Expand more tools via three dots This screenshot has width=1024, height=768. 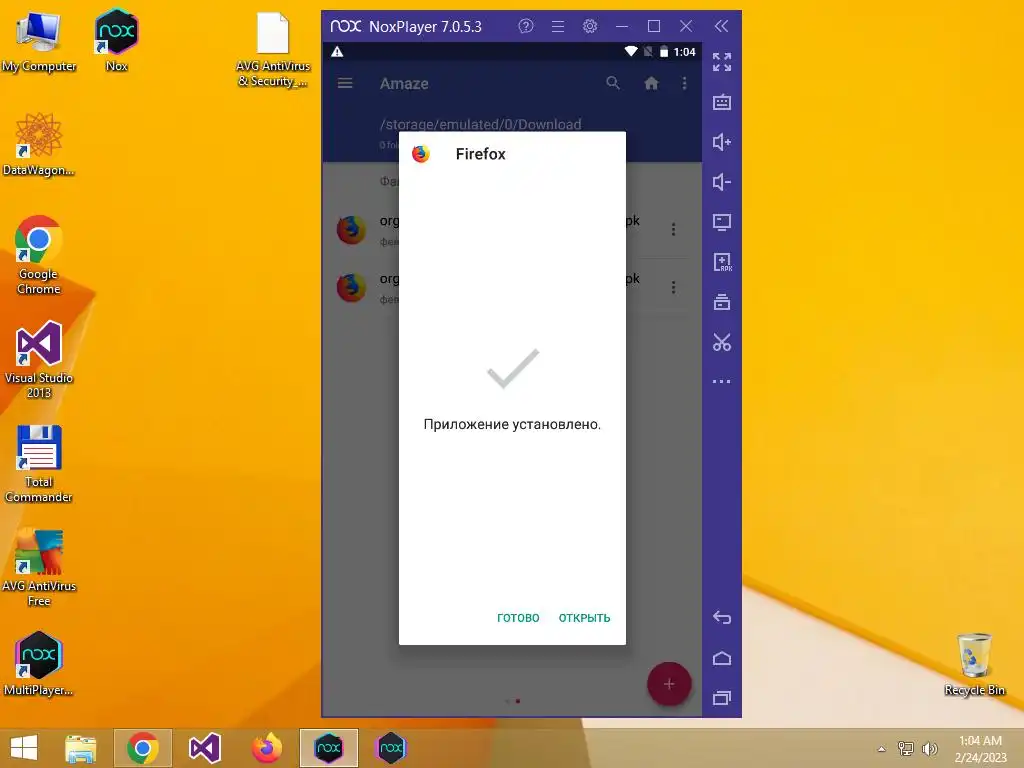coord(722,381)
